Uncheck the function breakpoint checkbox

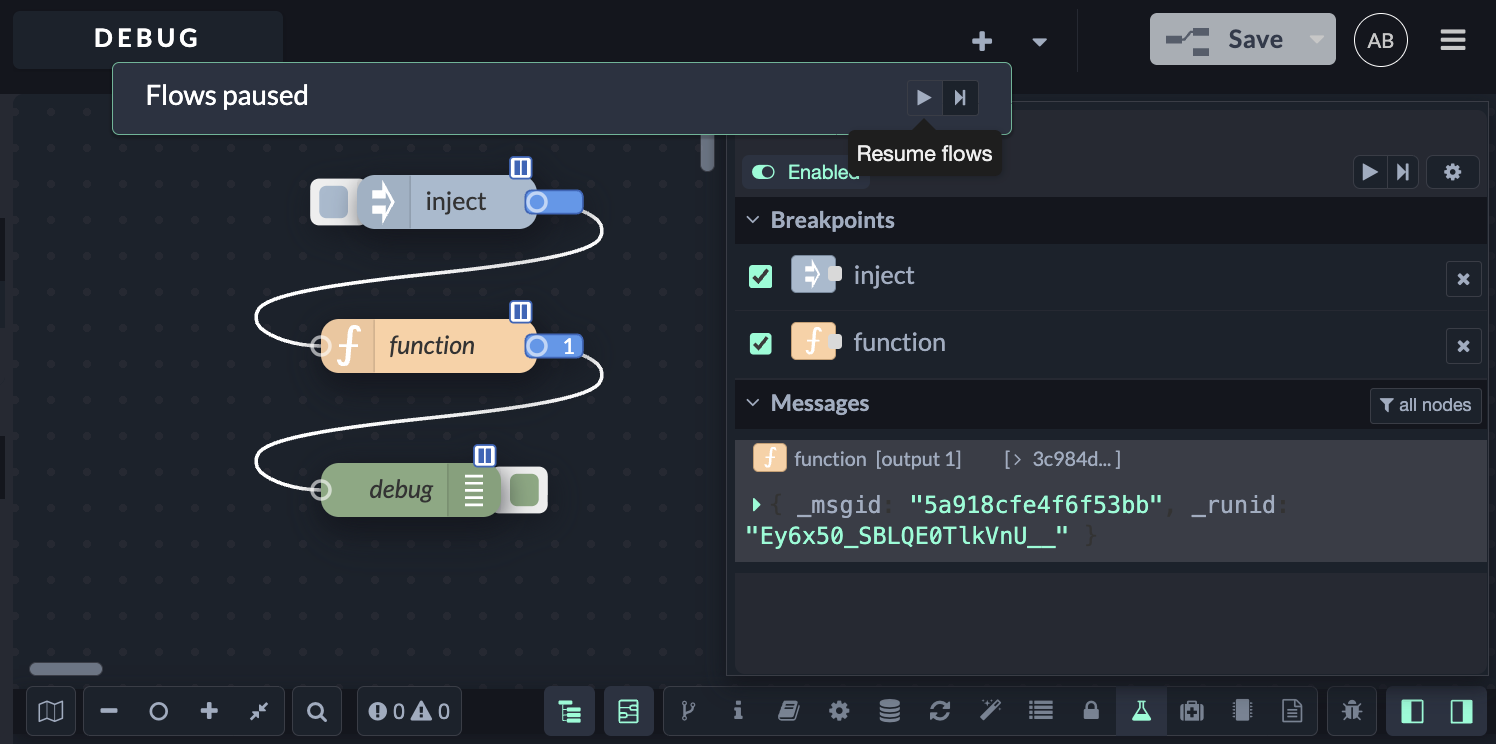(x=761, y=343)
